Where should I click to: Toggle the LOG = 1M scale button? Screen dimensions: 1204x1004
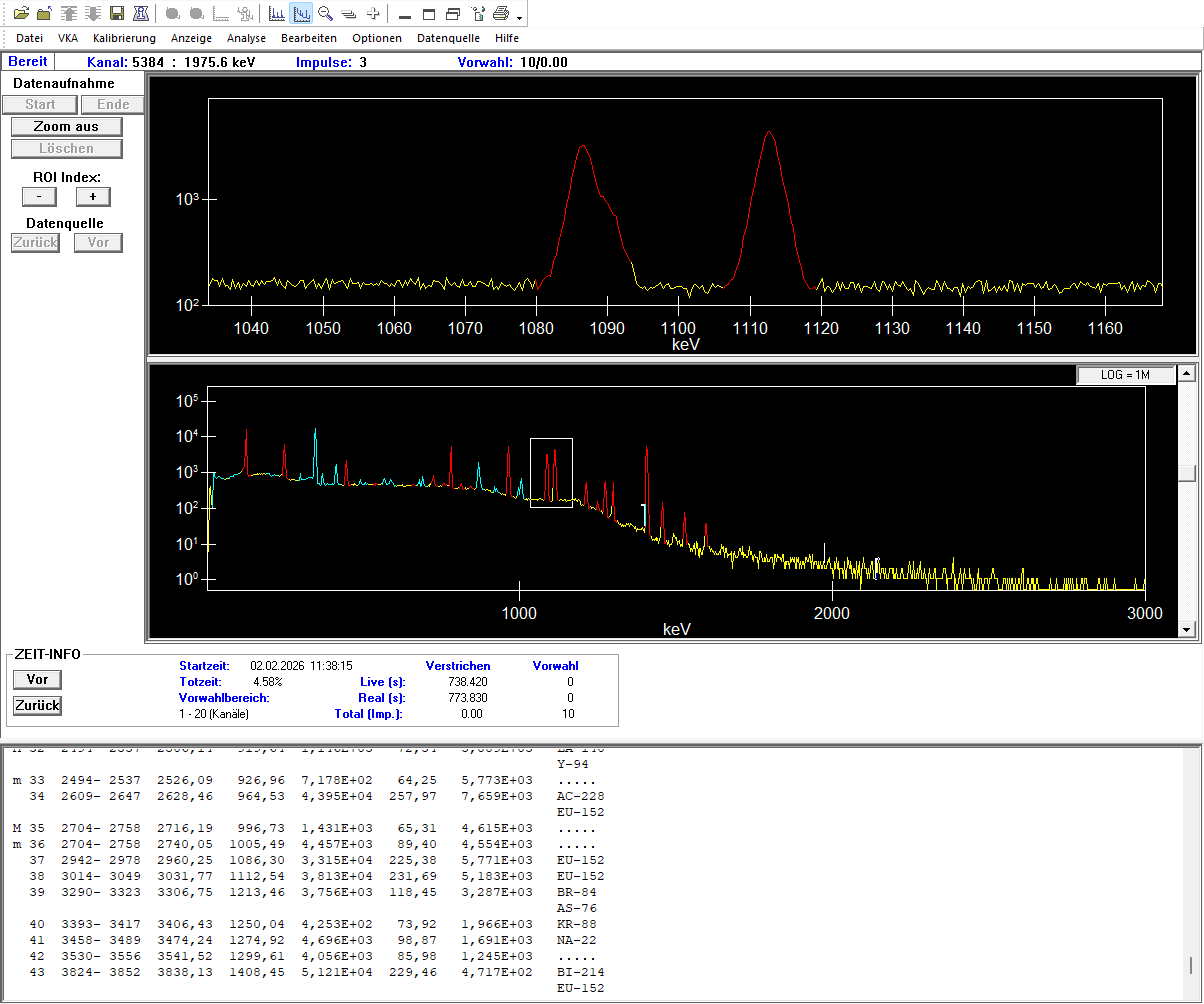point(1126,375)
